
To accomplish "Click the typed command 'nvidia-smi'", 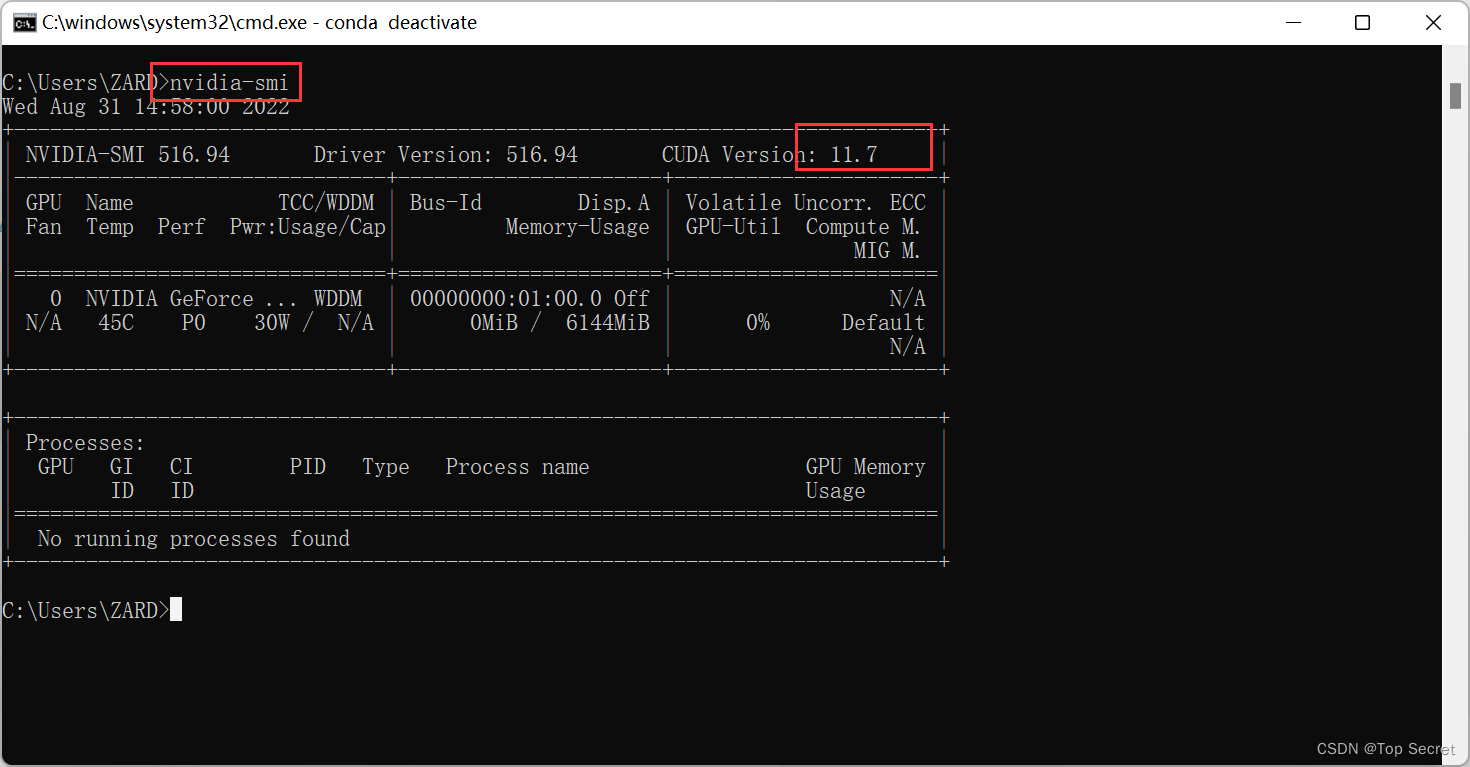I will pos(229,83).
